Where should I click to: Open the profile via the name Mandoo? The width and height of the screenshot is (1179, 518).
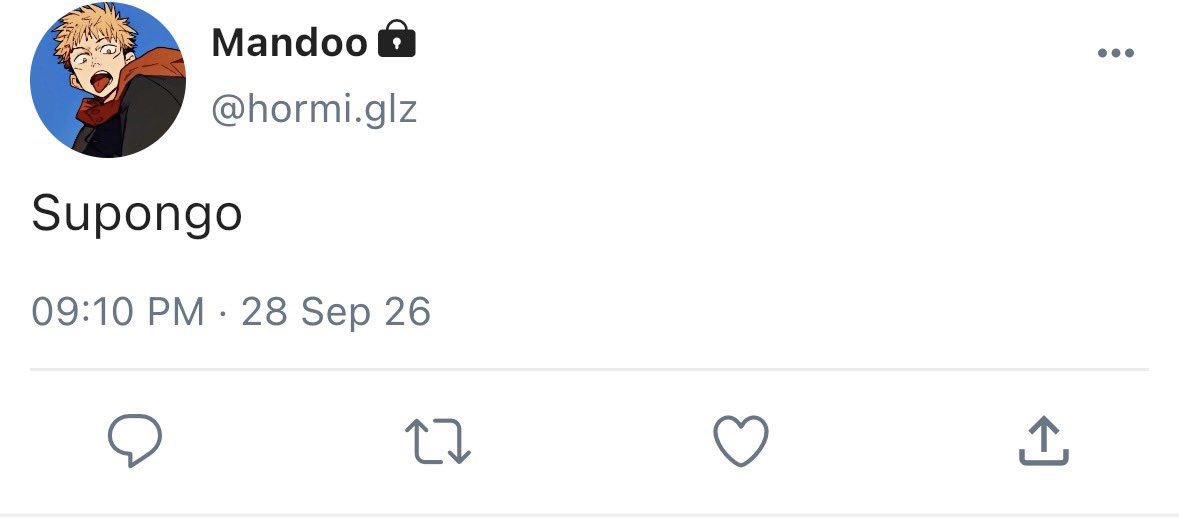point(289,42)
